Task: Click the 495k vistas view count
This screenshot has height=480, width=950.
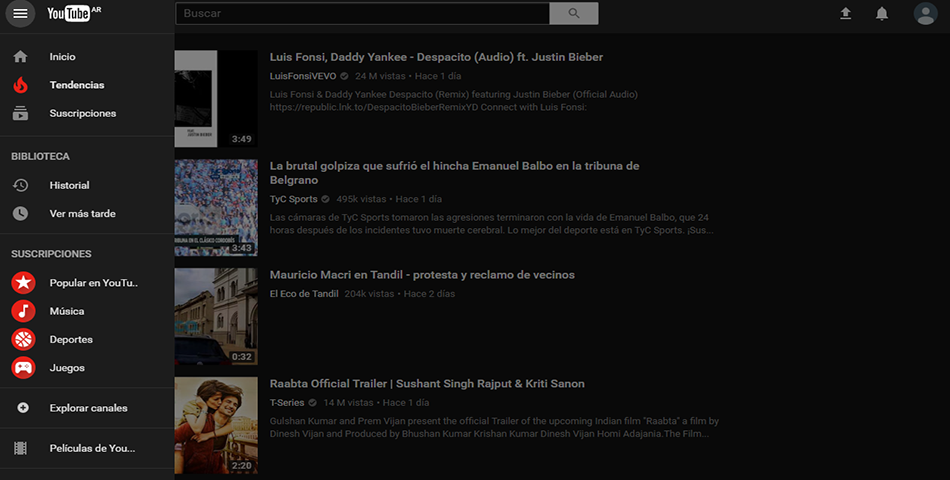Action: click(361, 199)
